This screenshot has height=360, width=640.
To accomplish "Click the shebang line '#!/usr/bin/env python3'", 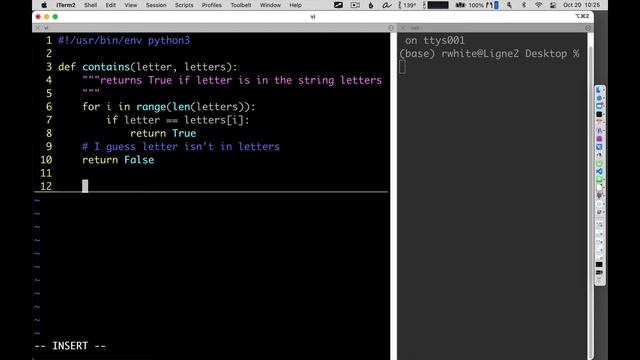I will click(124, 40).
